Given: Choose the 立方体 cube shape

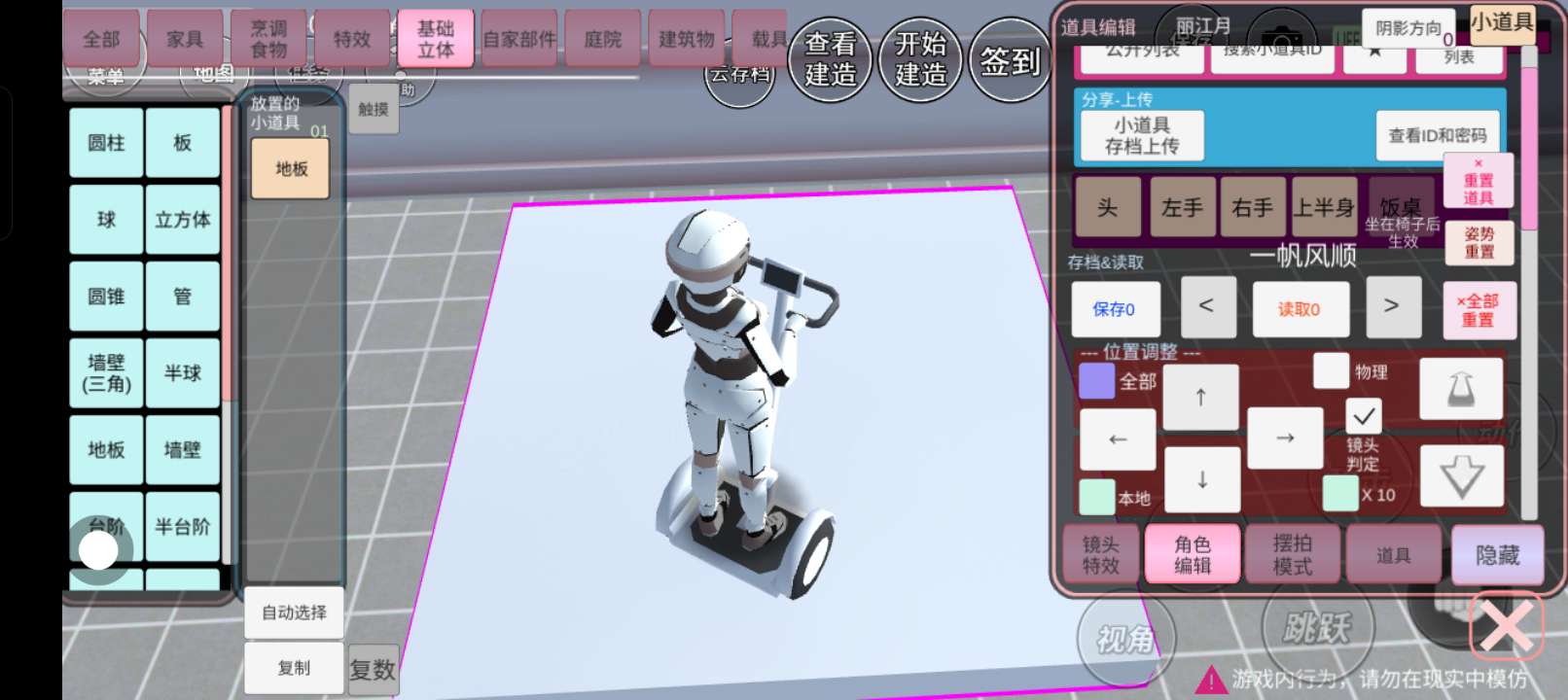Looking at the screenshot, I should (183, 220).
